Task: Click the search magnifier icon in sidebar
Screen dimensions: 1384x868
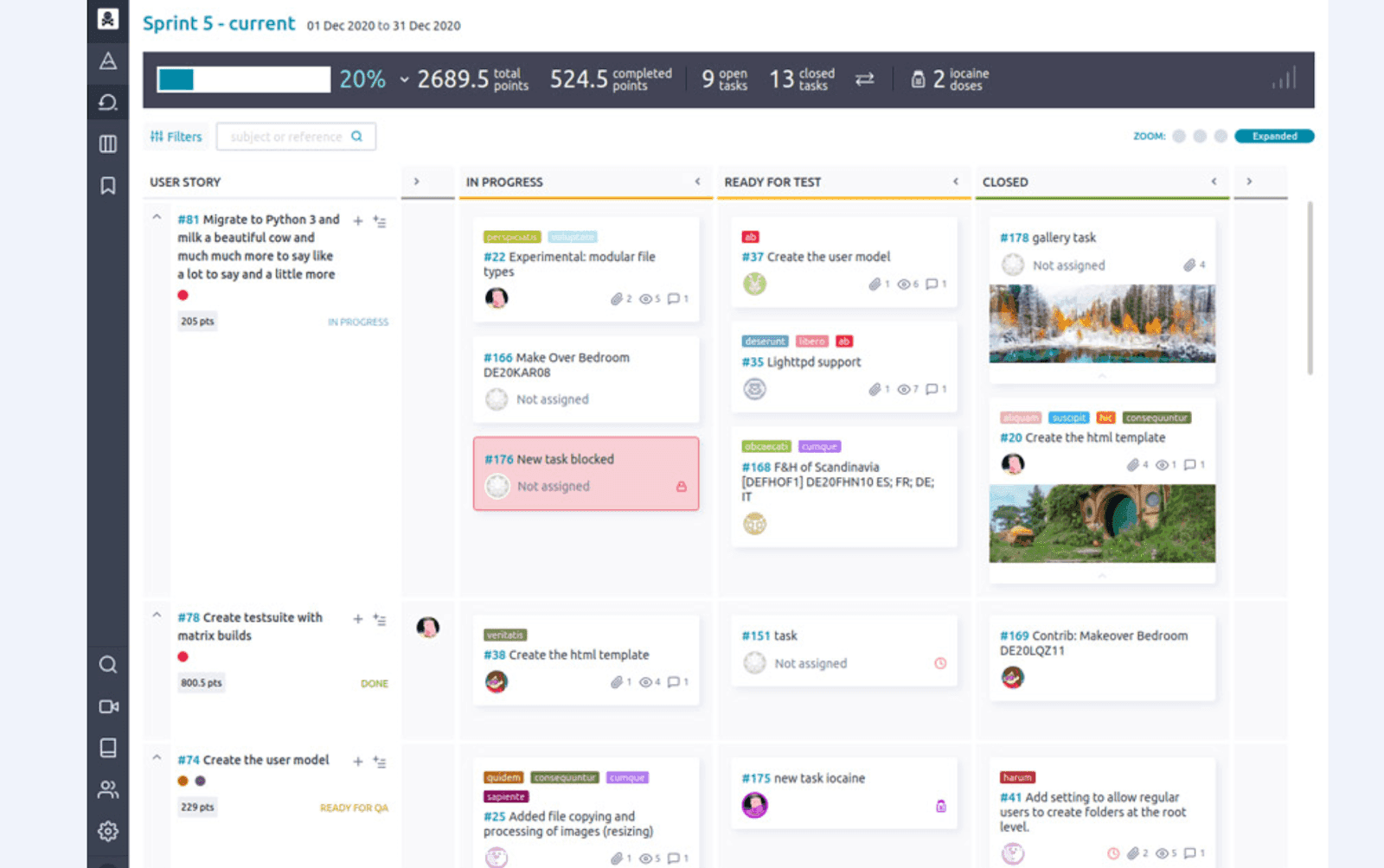Action: tap(107, 665)
